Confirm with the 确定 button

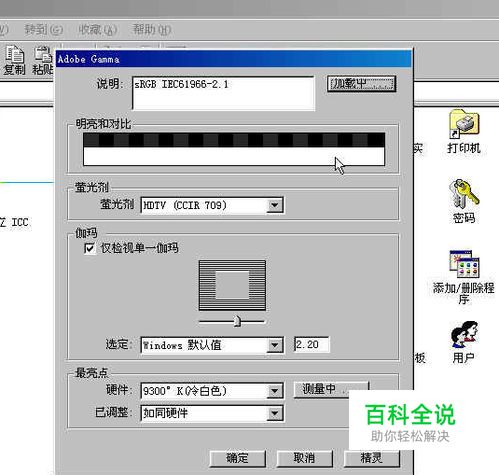pos(238,458)
